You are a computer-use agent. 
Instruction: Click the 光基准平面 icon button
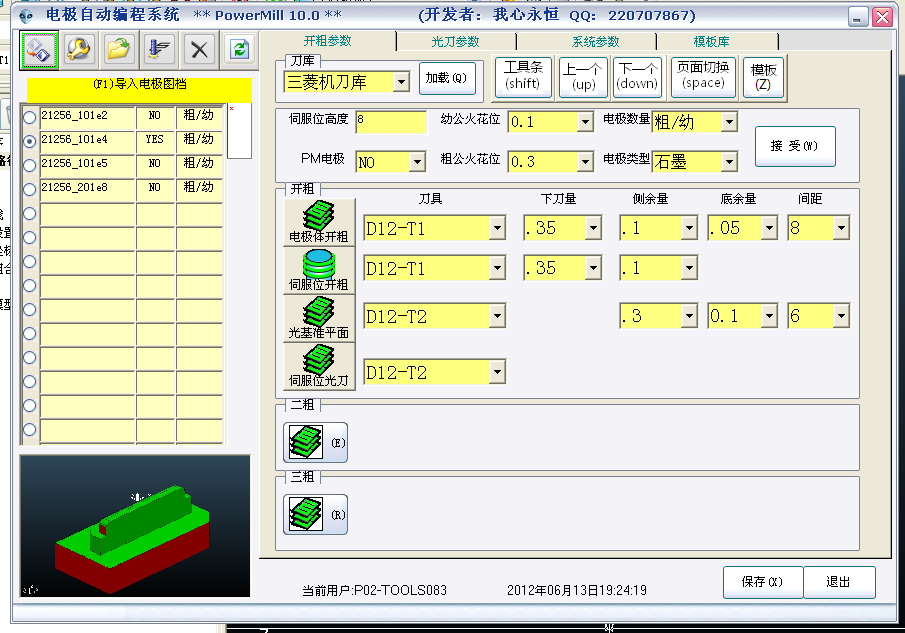coord(319,318)
